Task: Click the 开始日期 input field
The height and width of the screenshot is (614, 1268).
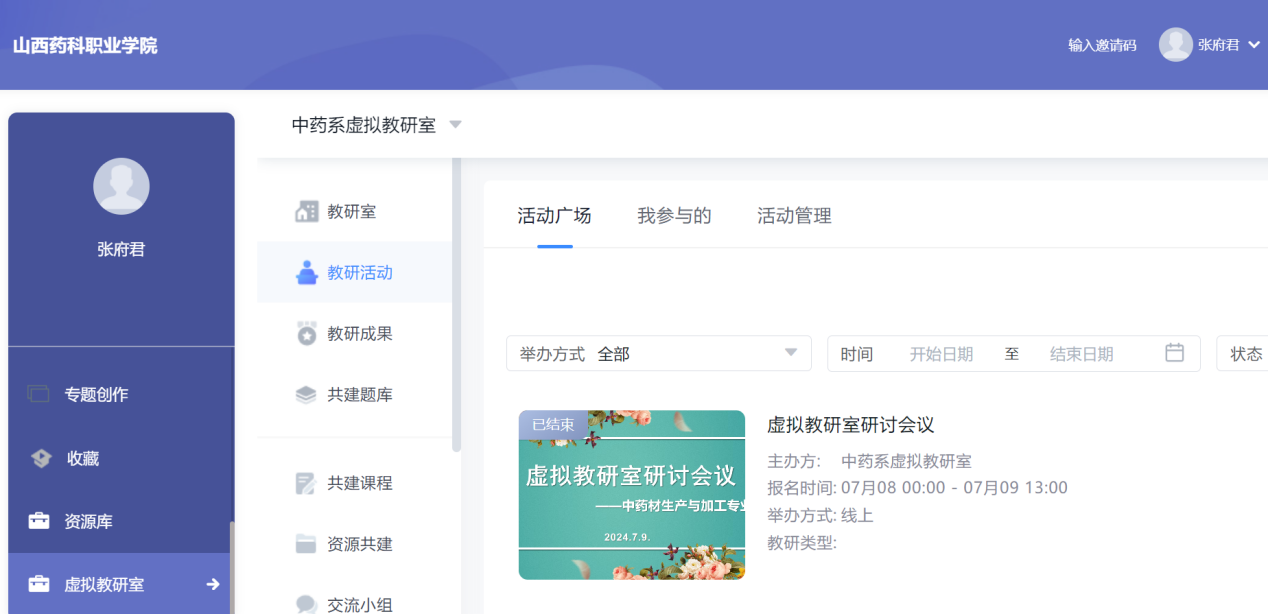Action: point(940,354)
